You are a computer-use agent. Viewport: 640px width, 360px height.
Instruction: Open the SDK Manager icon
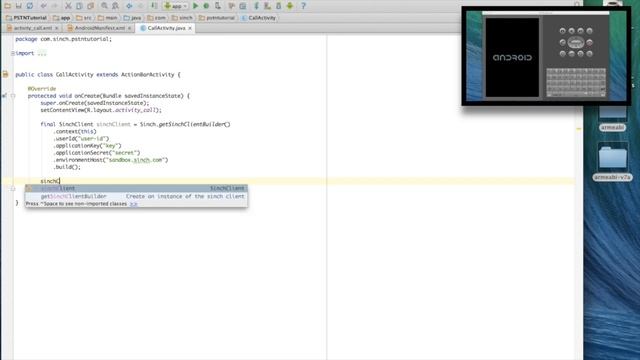tap(278, 6)
